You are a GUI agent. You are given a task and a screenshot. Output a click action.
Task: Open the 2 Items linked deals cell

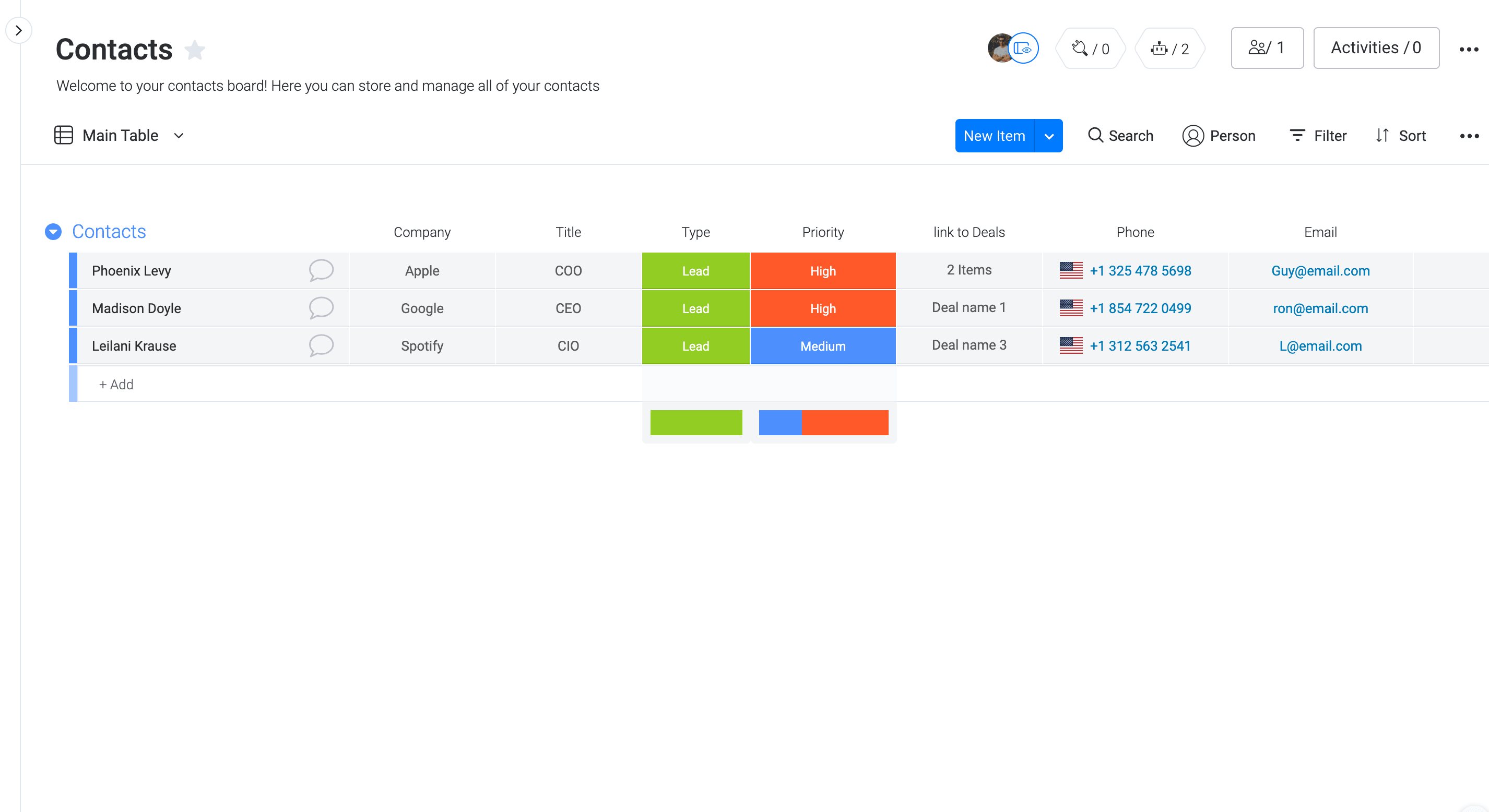coord(969,270)
